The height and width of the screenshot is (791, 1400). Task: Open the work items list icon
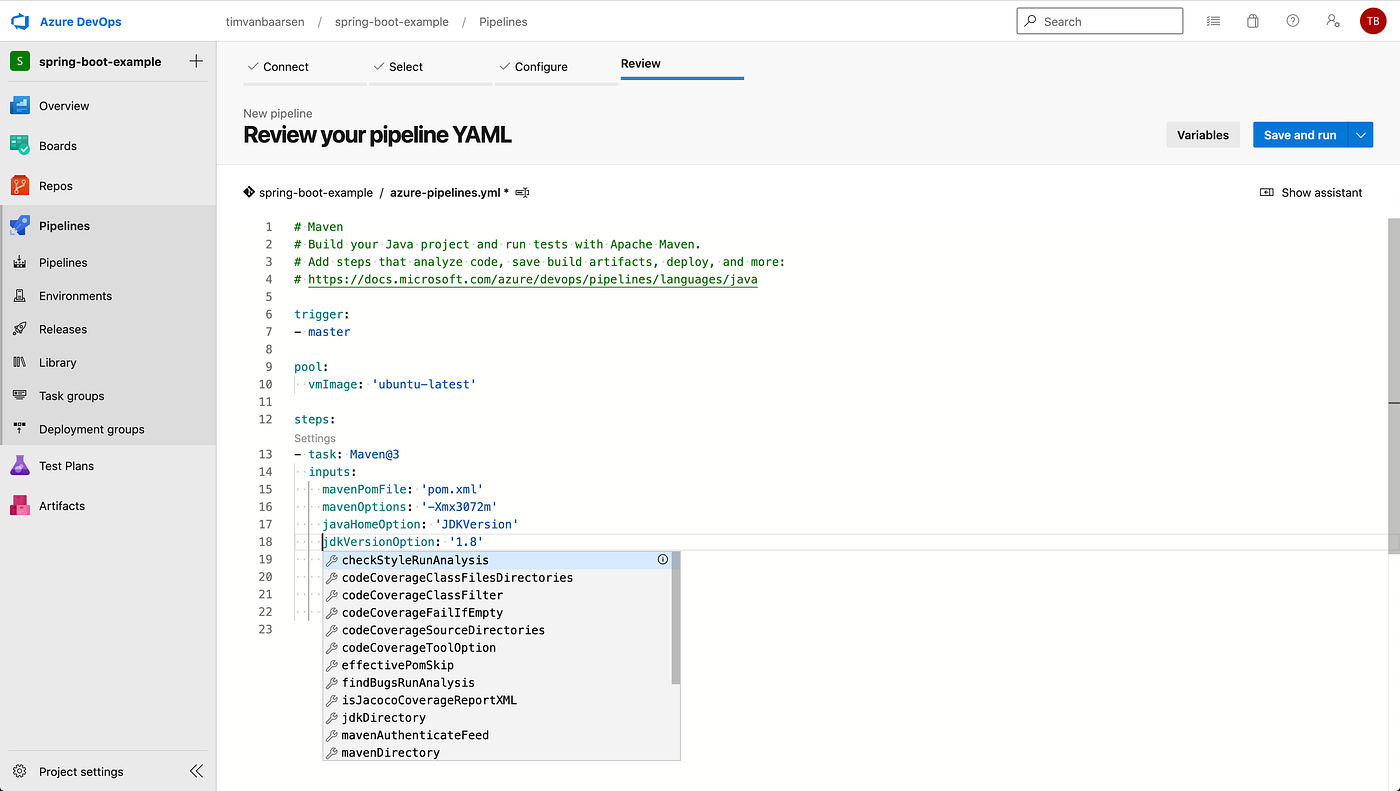pos(1213,21)
